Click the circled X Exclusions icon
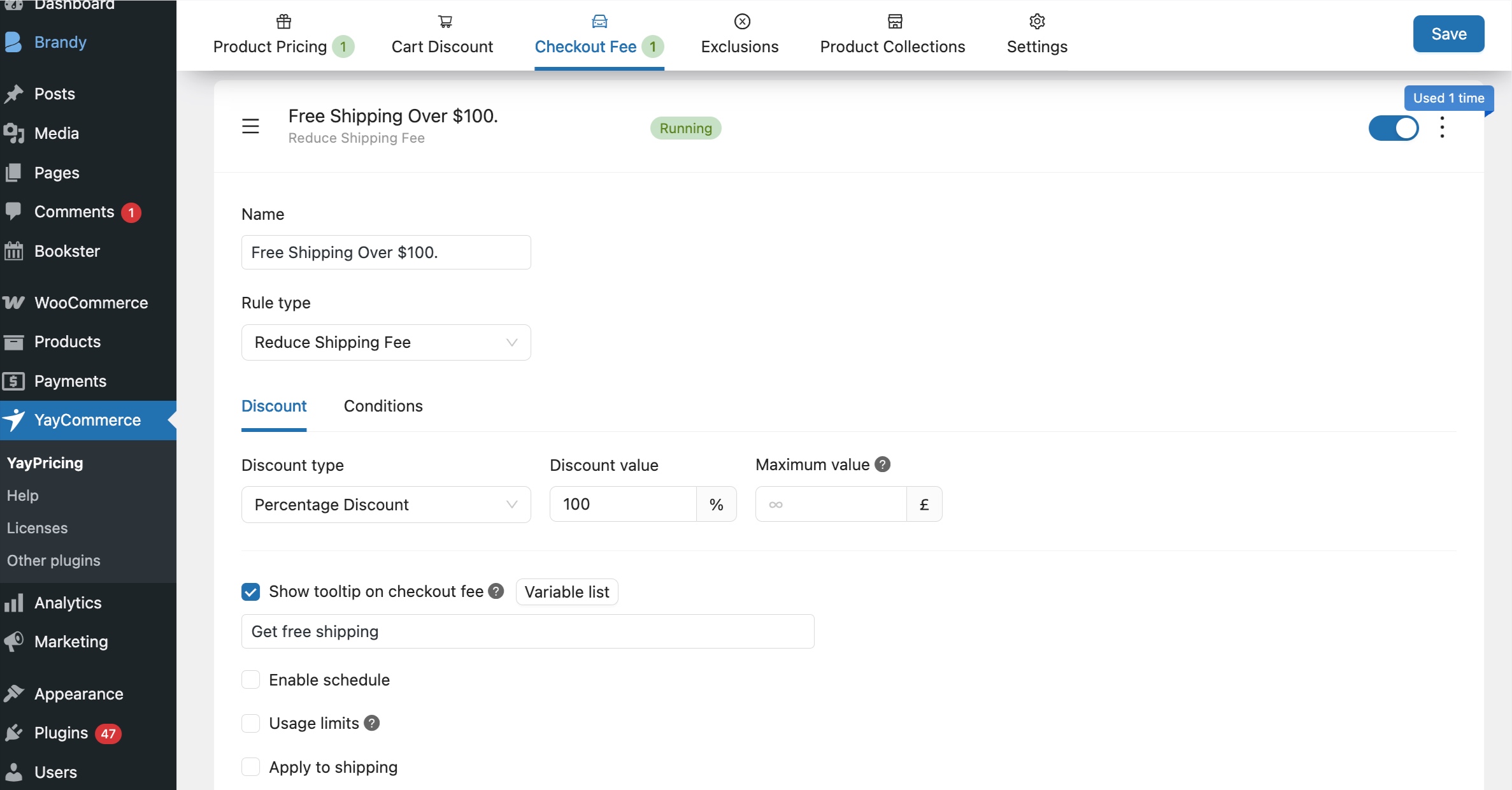 point(742,22)
